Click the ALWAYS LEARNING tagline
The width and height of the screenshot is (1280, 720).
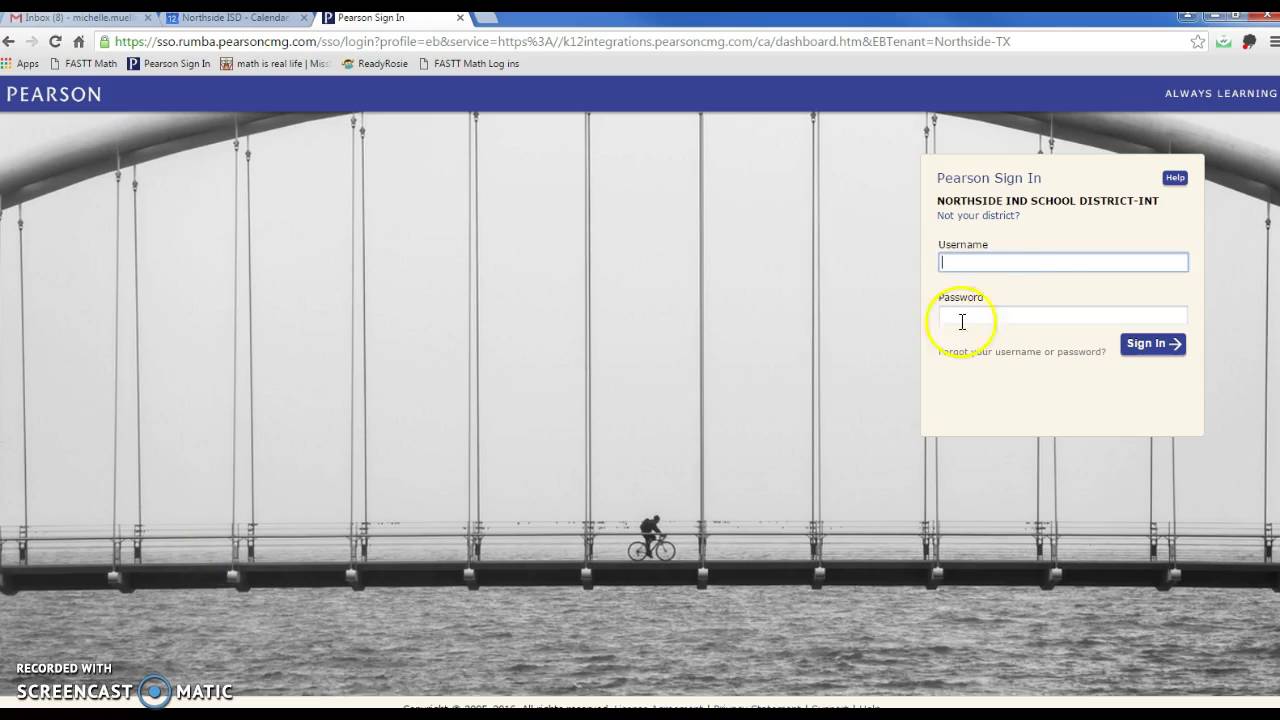[x=1221, y=94]
